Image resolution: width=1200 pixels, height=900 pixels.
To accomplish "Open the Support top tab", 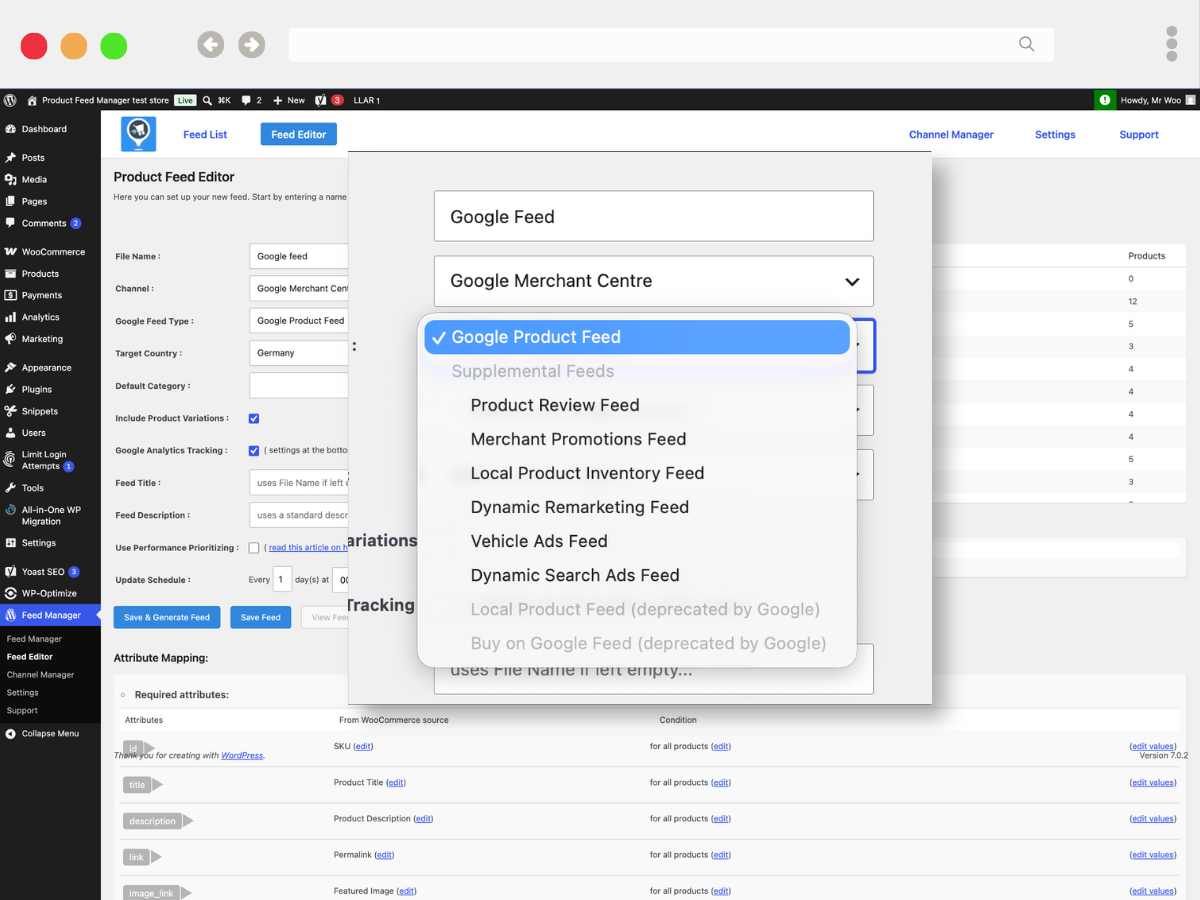I will coord(1139,134).
